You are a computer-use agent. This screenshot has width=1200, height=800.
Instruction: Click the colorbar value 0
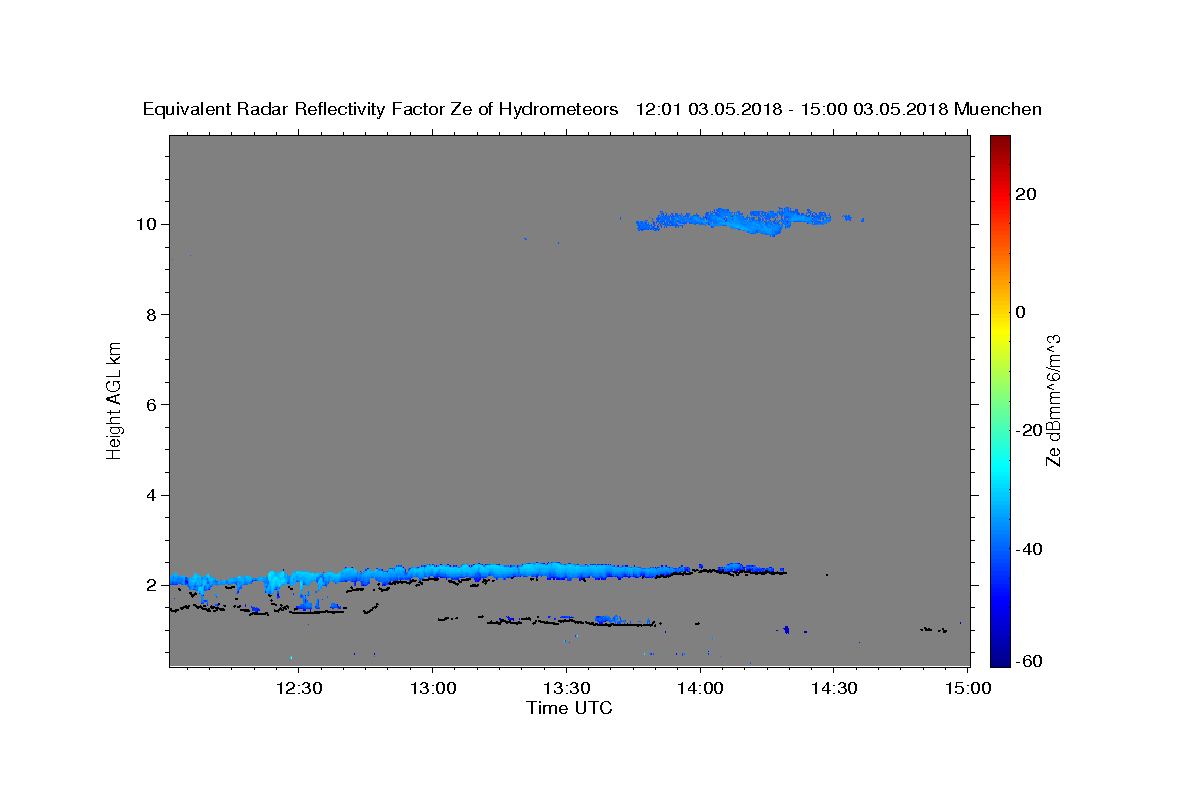point(1021,312)
